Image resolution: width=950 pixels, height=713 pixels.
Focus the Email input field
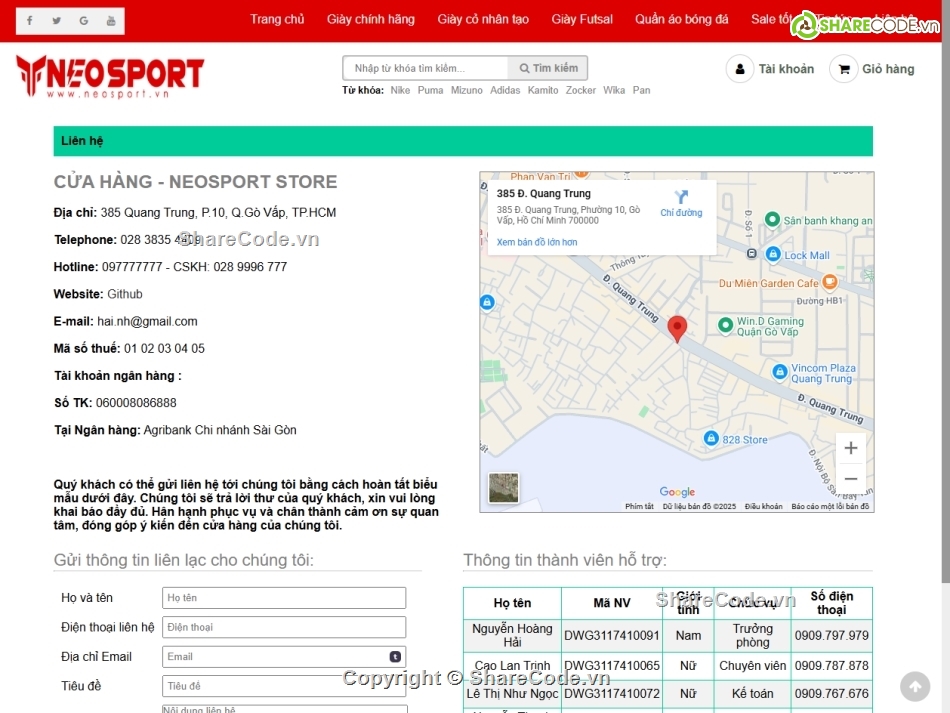(x=284, y=657)
